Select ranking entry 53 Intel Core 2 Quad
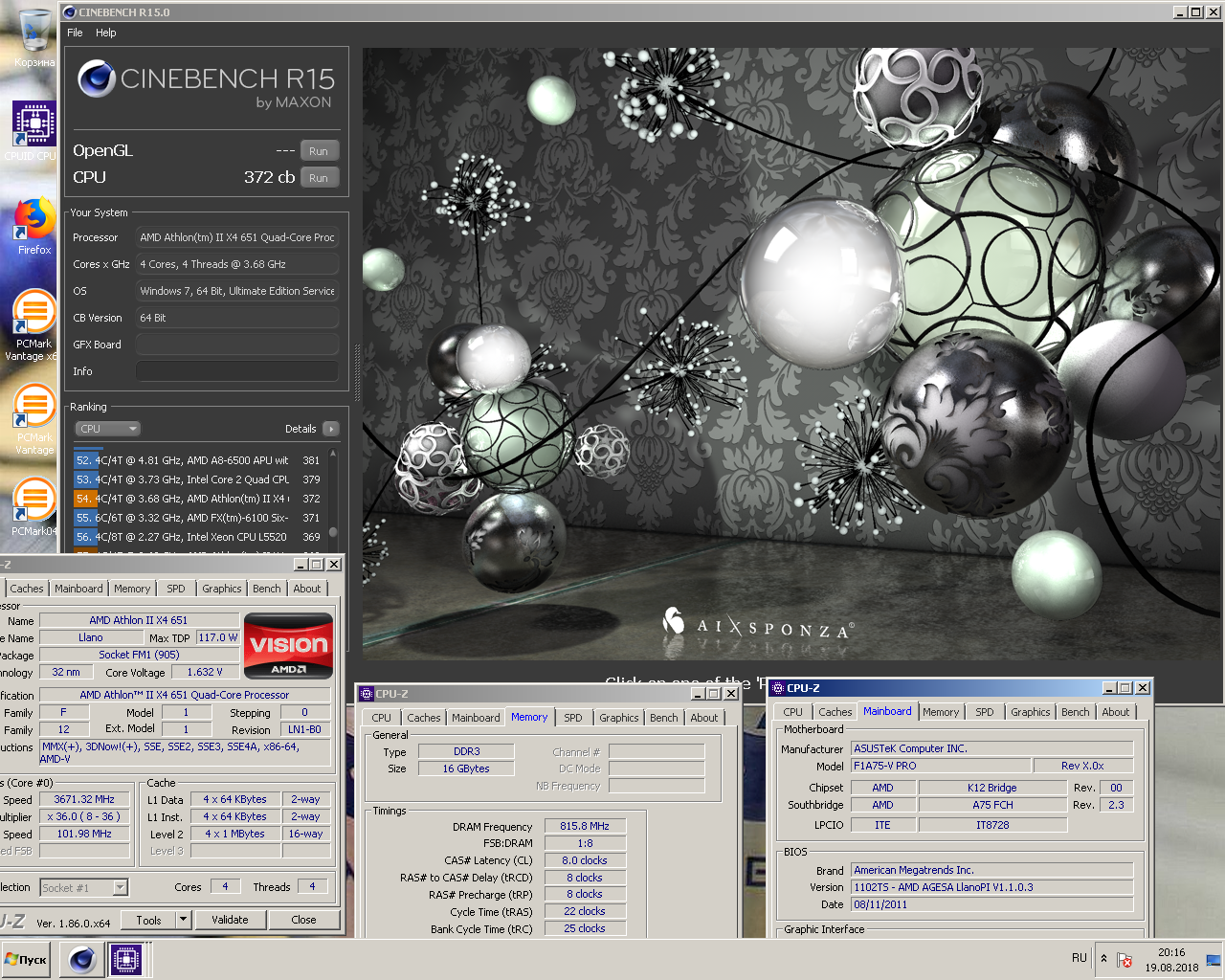 [x=199, y=479]
